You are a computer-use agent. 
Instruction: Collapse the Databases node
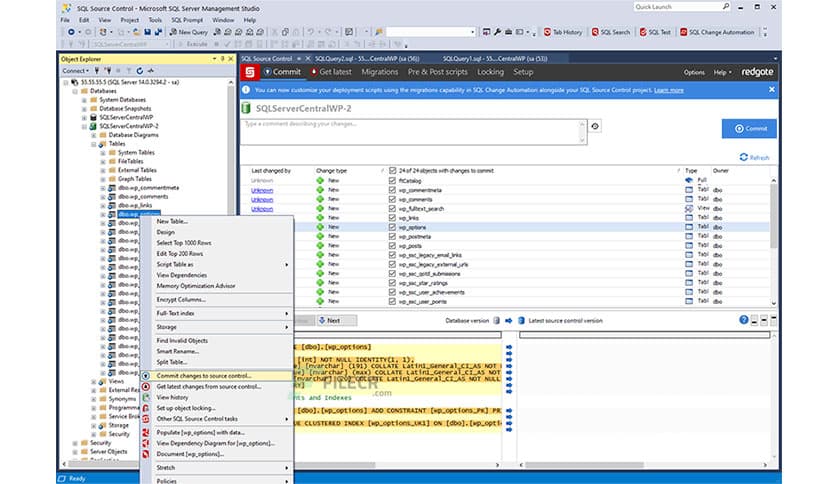[75, 91]
